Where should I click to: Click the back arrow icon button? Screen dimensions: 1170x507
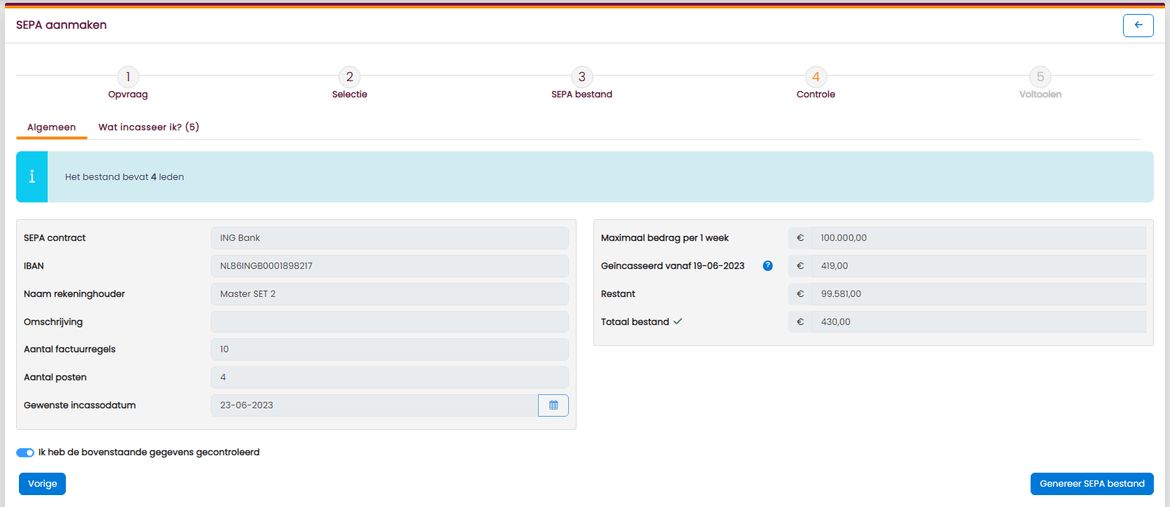point(1138,25)
